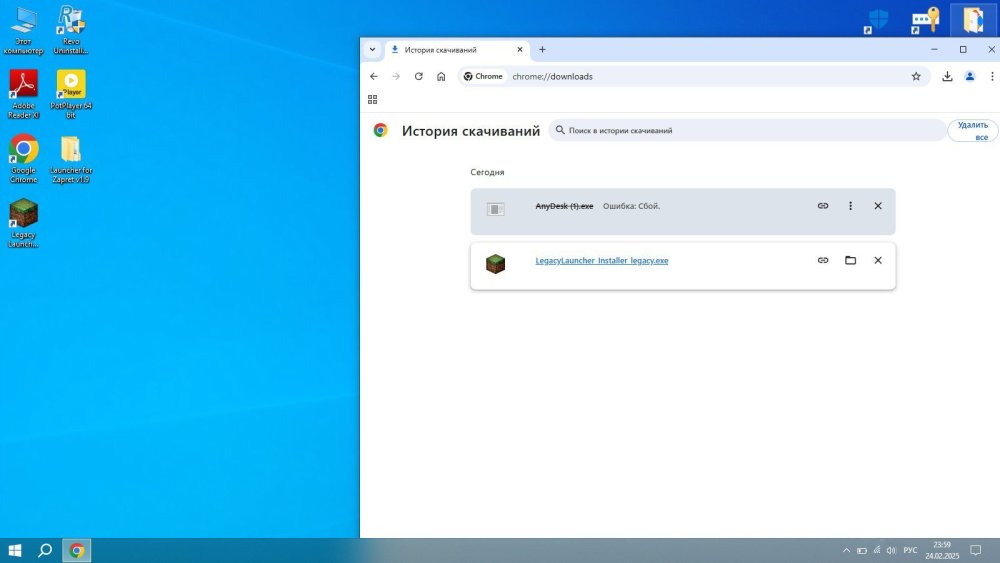Select the Revo Uninstaller desktop icon
This screenshot has height=563, width=1000.
71,30
